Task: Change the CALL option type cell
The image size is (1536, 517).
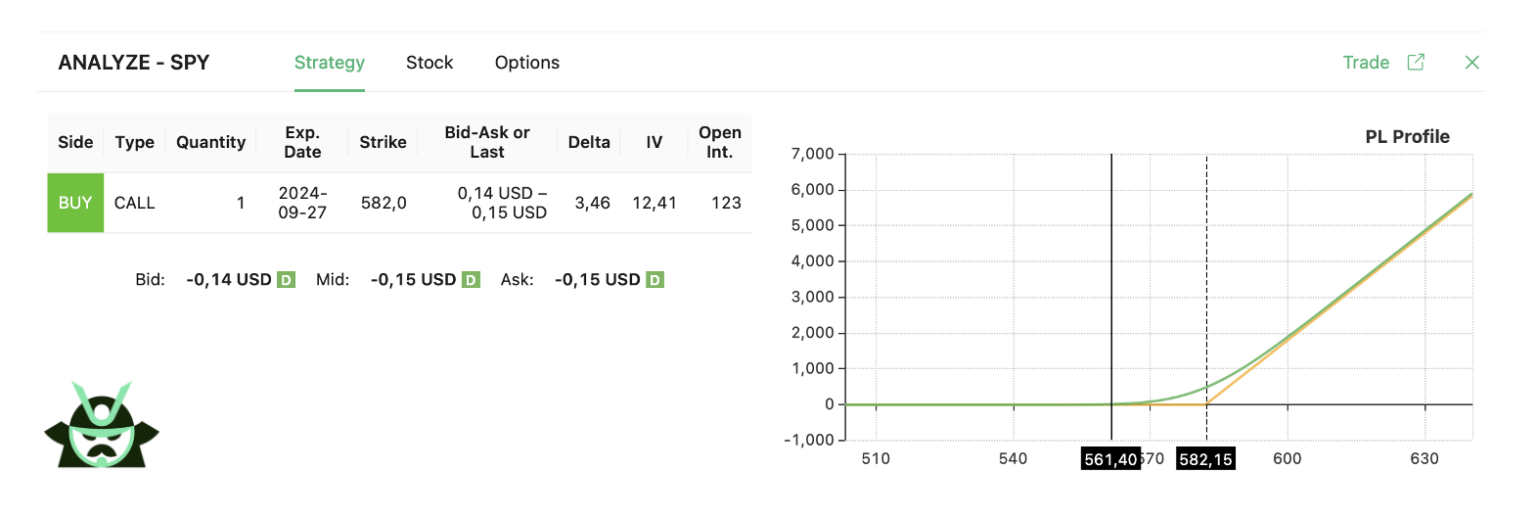Action: coord(135,203)
